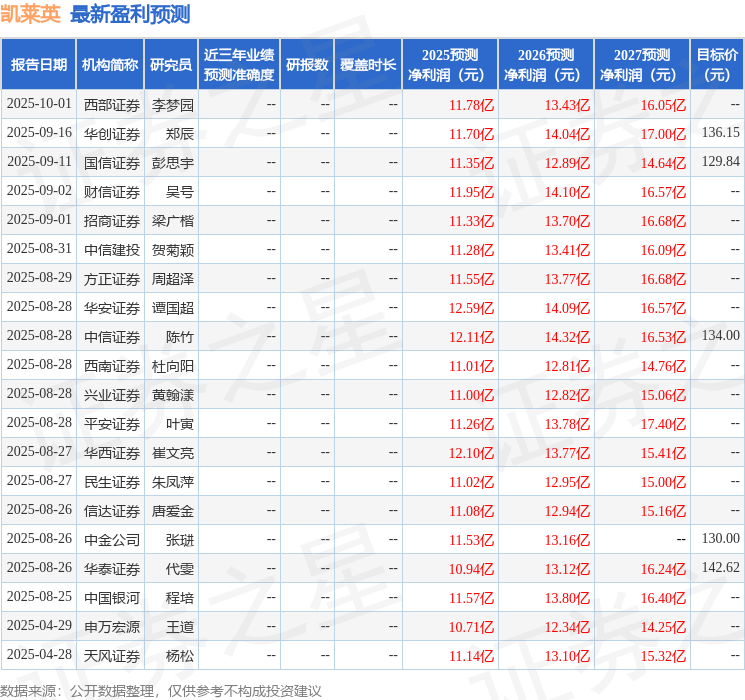Click institution 华安证券
The image size is (745, 700).
112,308
